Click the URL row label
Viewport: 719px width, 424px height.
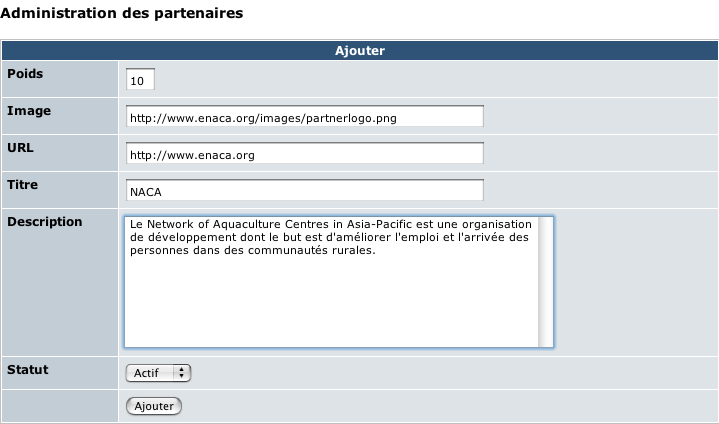20,148
